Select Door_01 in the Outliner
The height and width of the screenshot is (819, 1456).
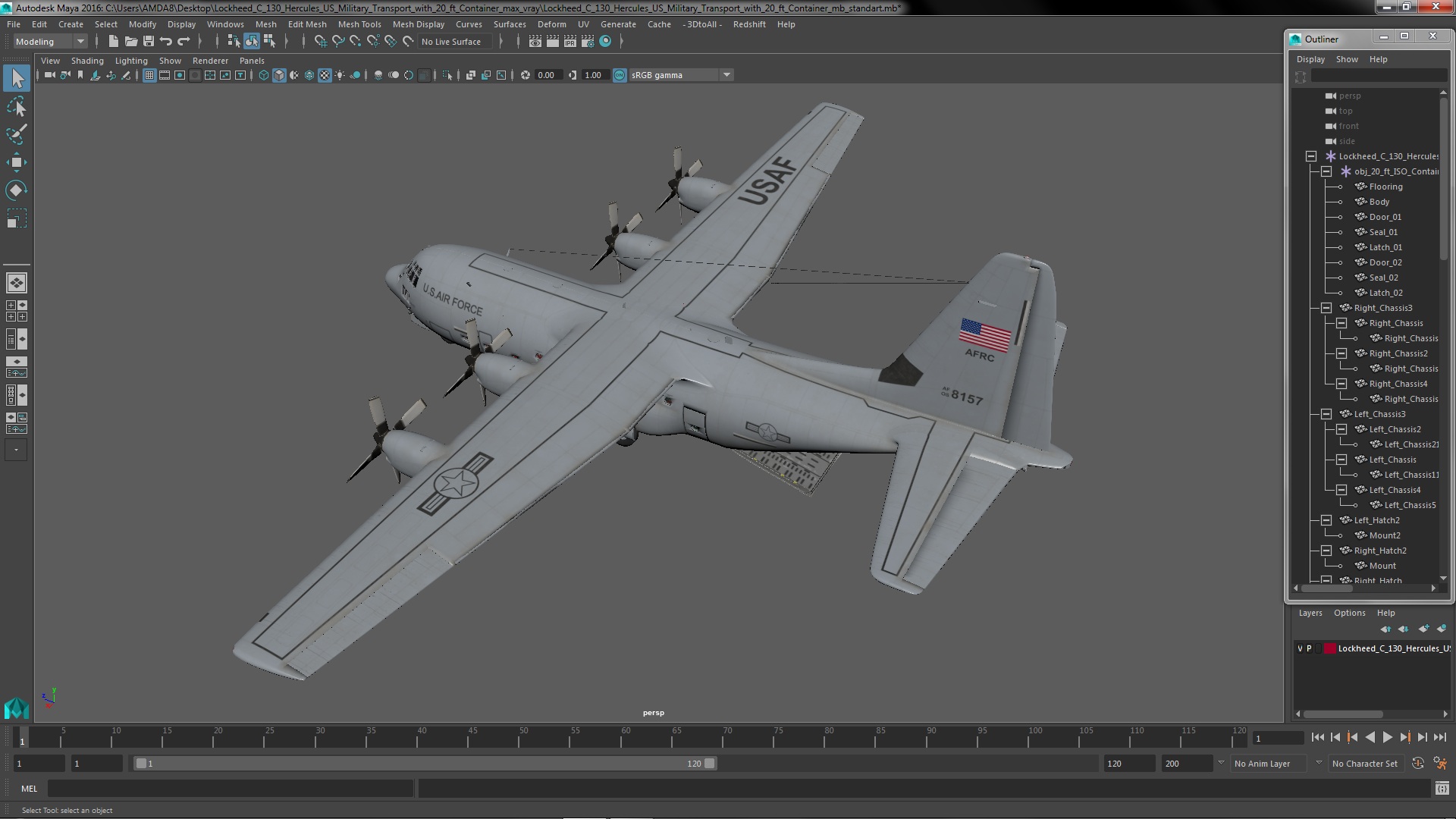(1385, 217)
